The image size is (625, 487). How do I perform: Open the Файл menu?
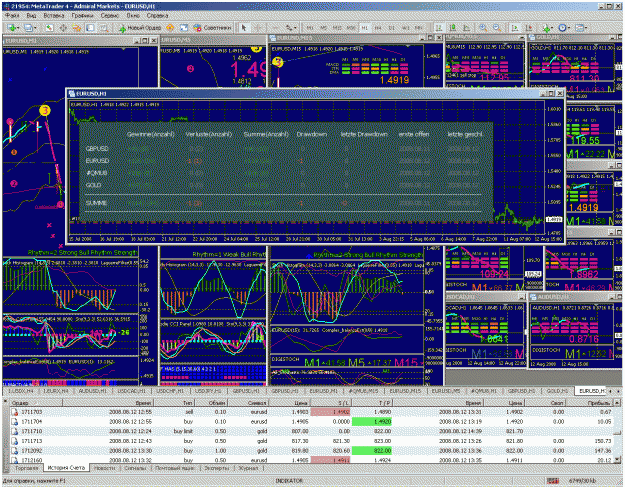12,15
